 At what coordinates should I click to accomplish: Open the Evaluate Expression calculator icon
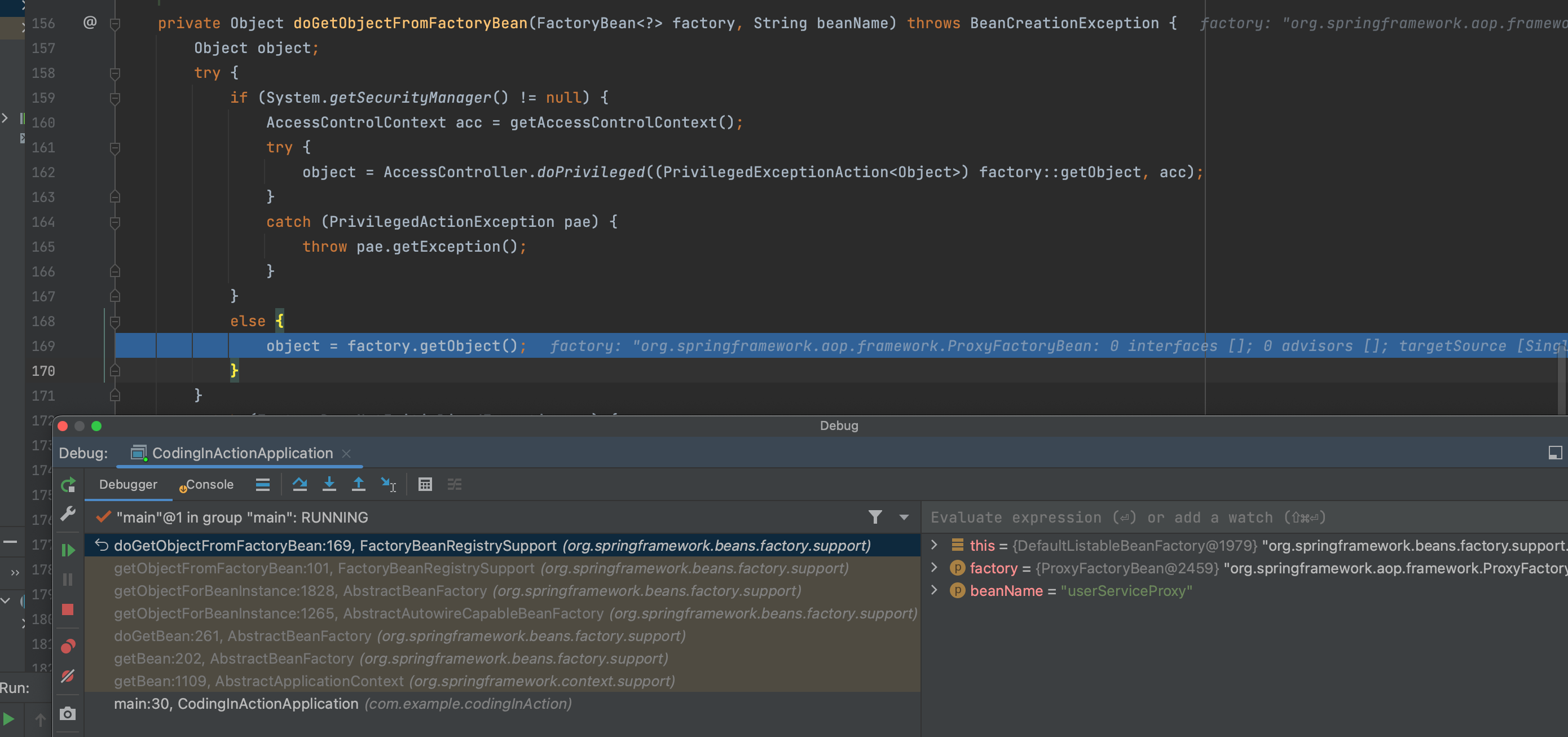(x=425, y=484)
